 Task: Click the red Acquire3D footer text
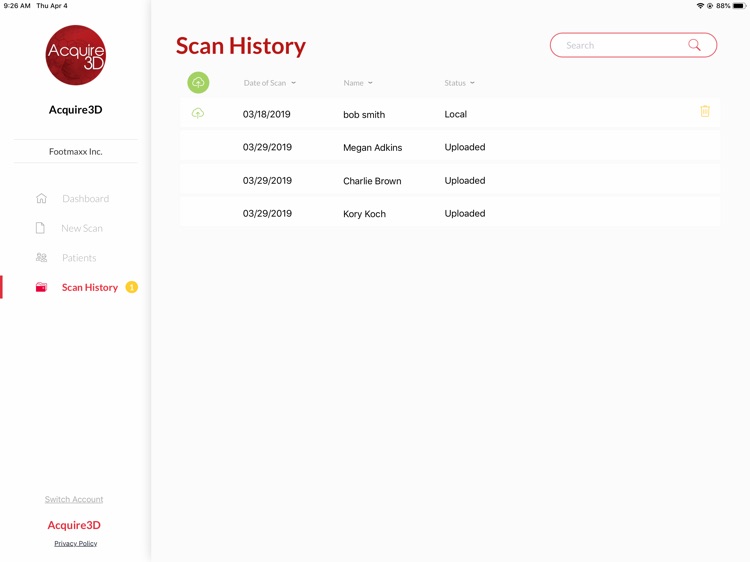tap(74, 525)
